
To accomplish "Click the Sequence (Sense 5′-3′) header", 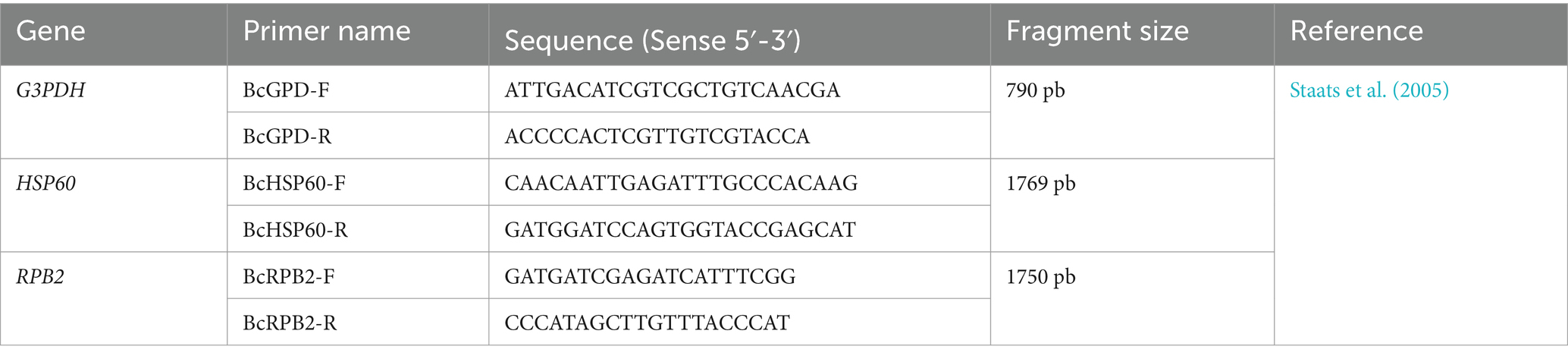I will [652, 40].
